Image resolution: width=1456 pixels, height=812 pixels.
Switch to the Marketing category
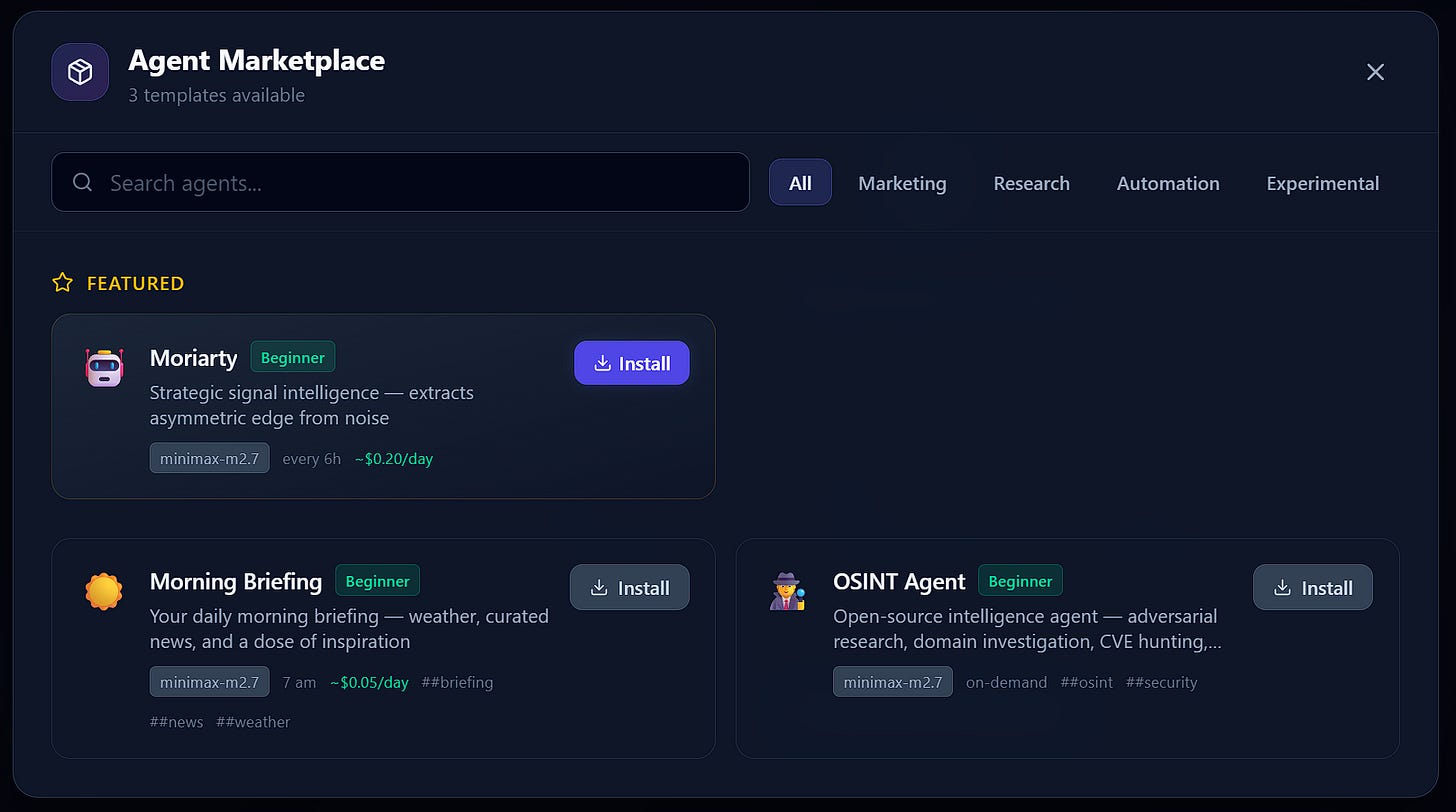[902, 183]
